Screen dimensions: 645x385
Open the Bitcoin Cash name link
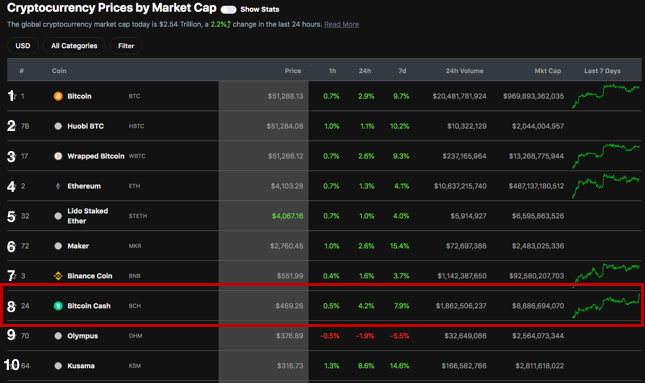[89, 306]
